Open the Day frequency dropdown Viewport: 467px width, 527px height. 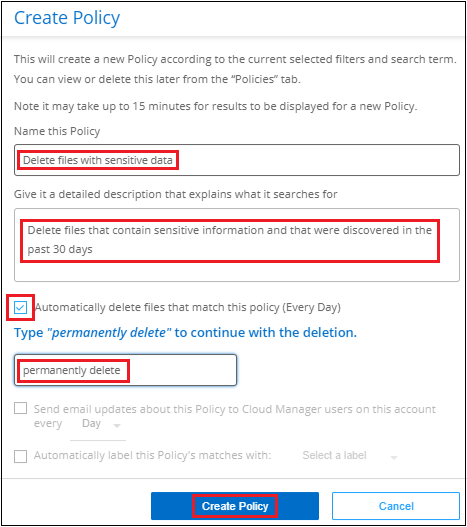click(x=98, y=424)
